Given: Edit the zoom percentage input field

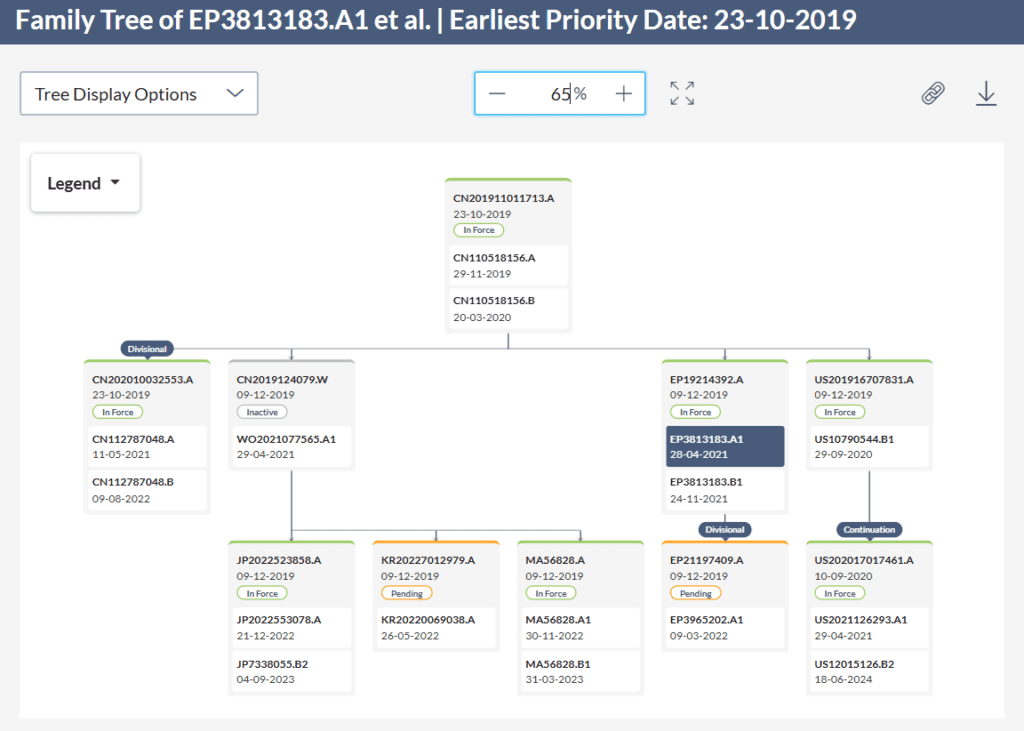Looking at the screenshot, I should point(565,92).
